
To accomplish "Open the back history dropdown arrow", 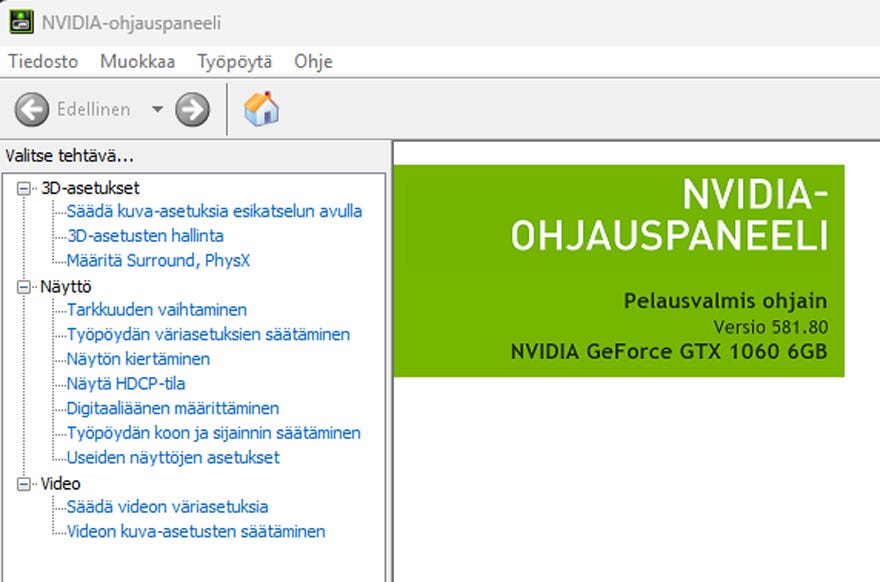I will click(x=158, y=109).
